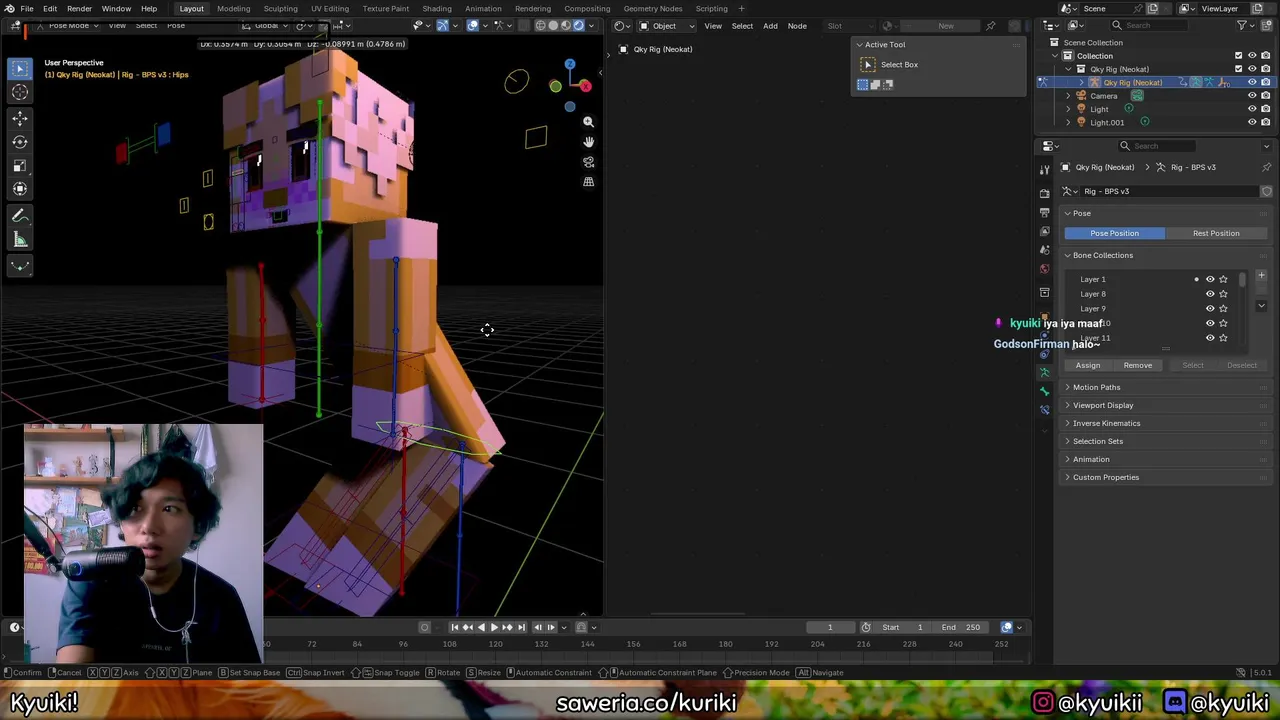Open the Global transform orientation dropdown
Image resolution: width=1280 pixels, height=720 pixels.
(x=267, y=25)
